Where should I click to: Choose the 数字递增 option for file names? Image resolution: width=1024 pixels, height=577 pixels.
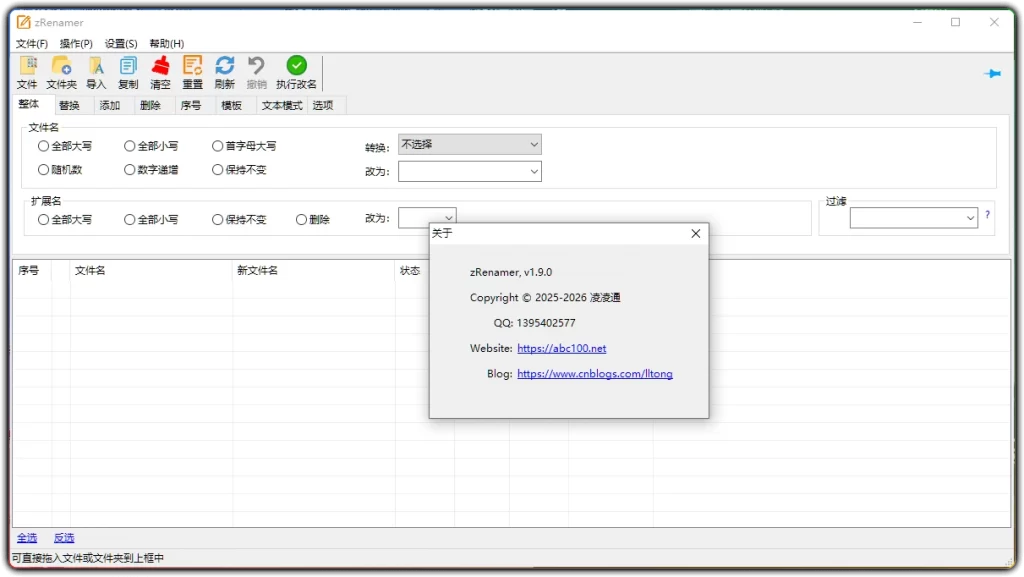130,168
